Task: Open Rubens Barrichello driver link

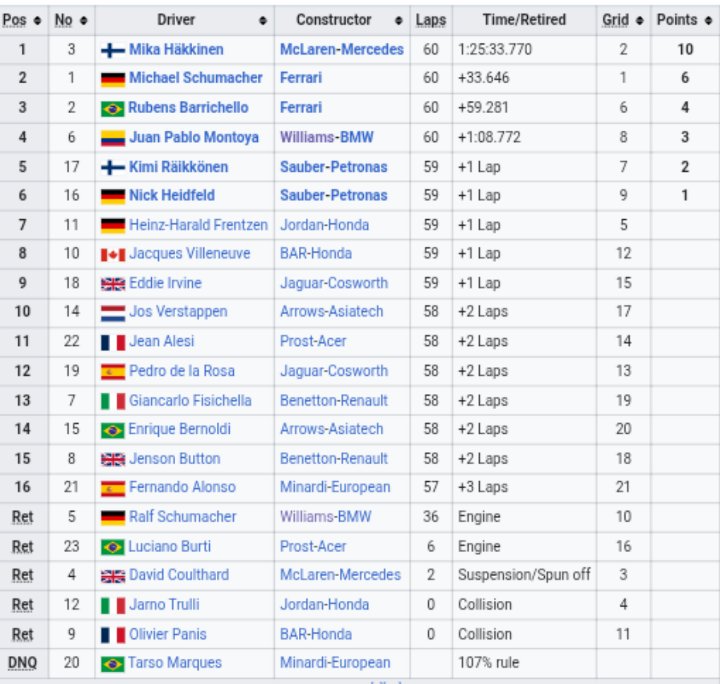Action: point(188,108)
